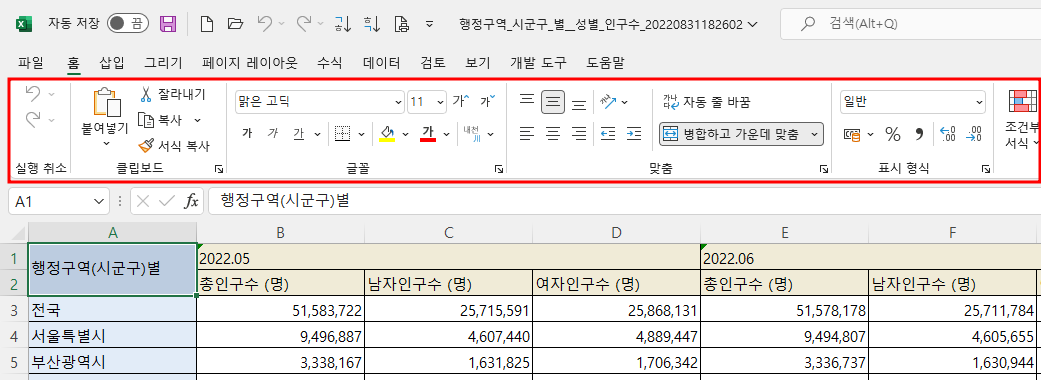Click 잘라내기 cut button
This screenshot has height=380, width=1041.
(173, 94)
